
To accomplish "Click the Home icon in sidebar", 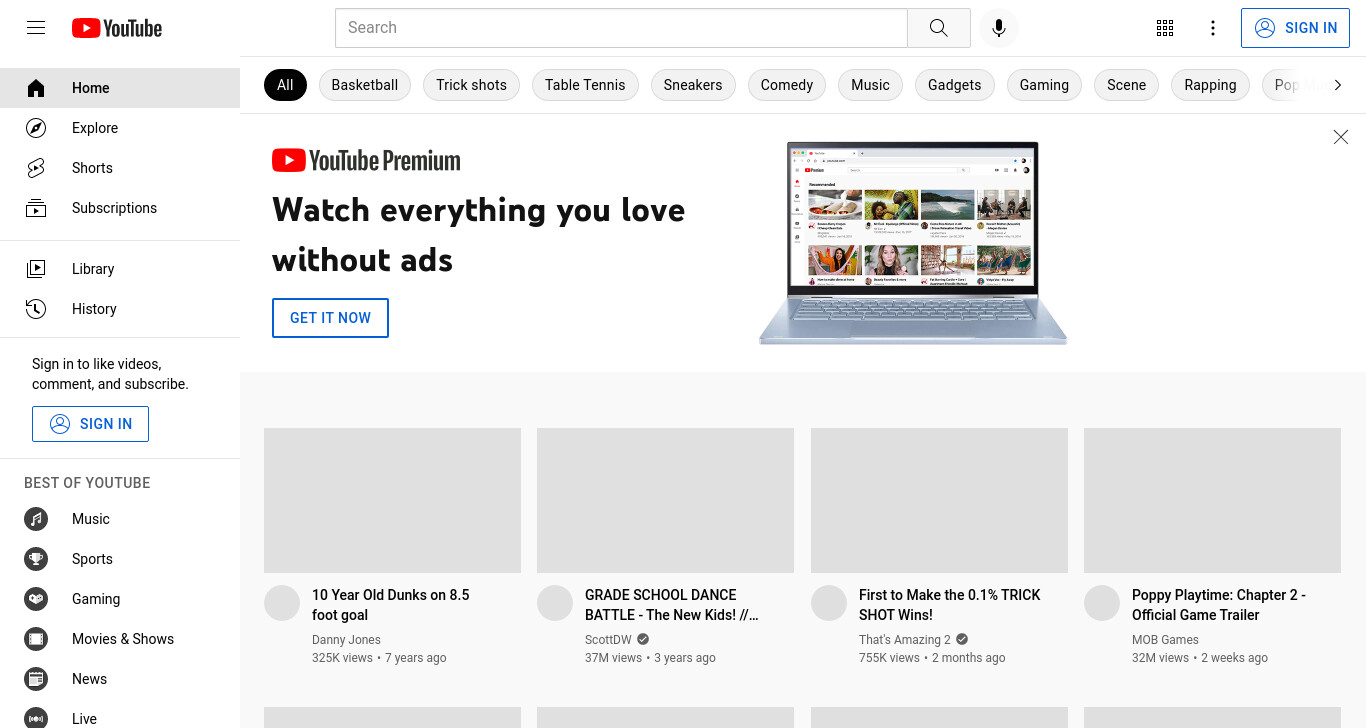I will point(36,88).
